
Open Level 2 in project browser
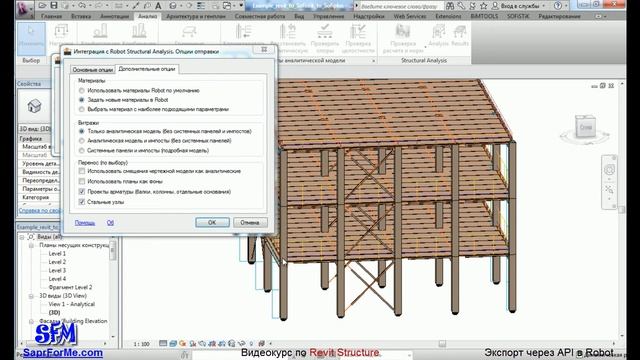point(57,262)
